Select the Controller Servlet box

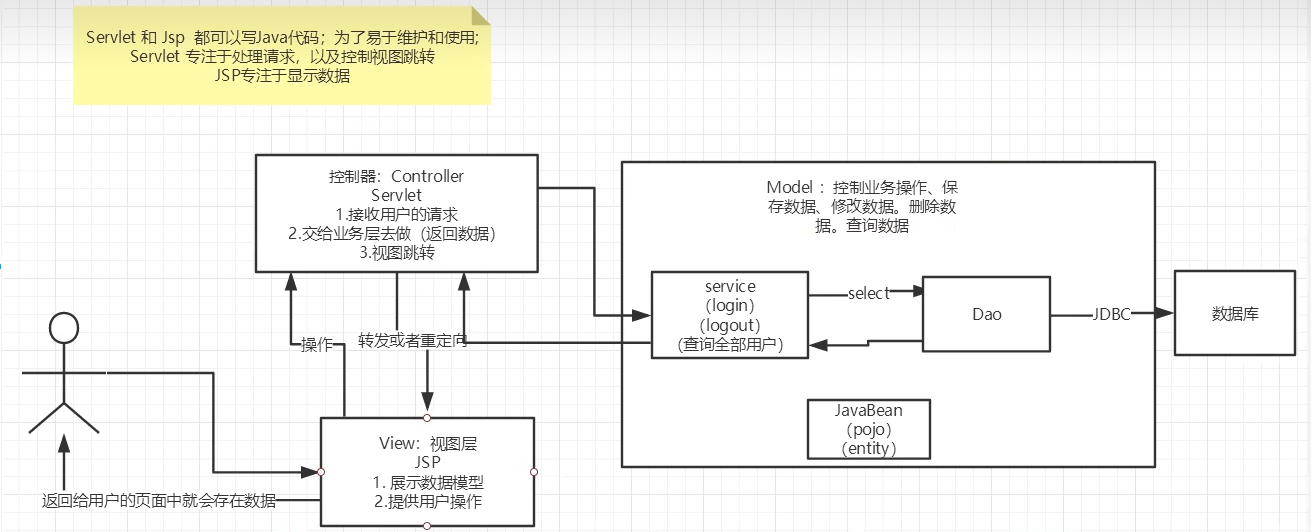click(396, 213)
